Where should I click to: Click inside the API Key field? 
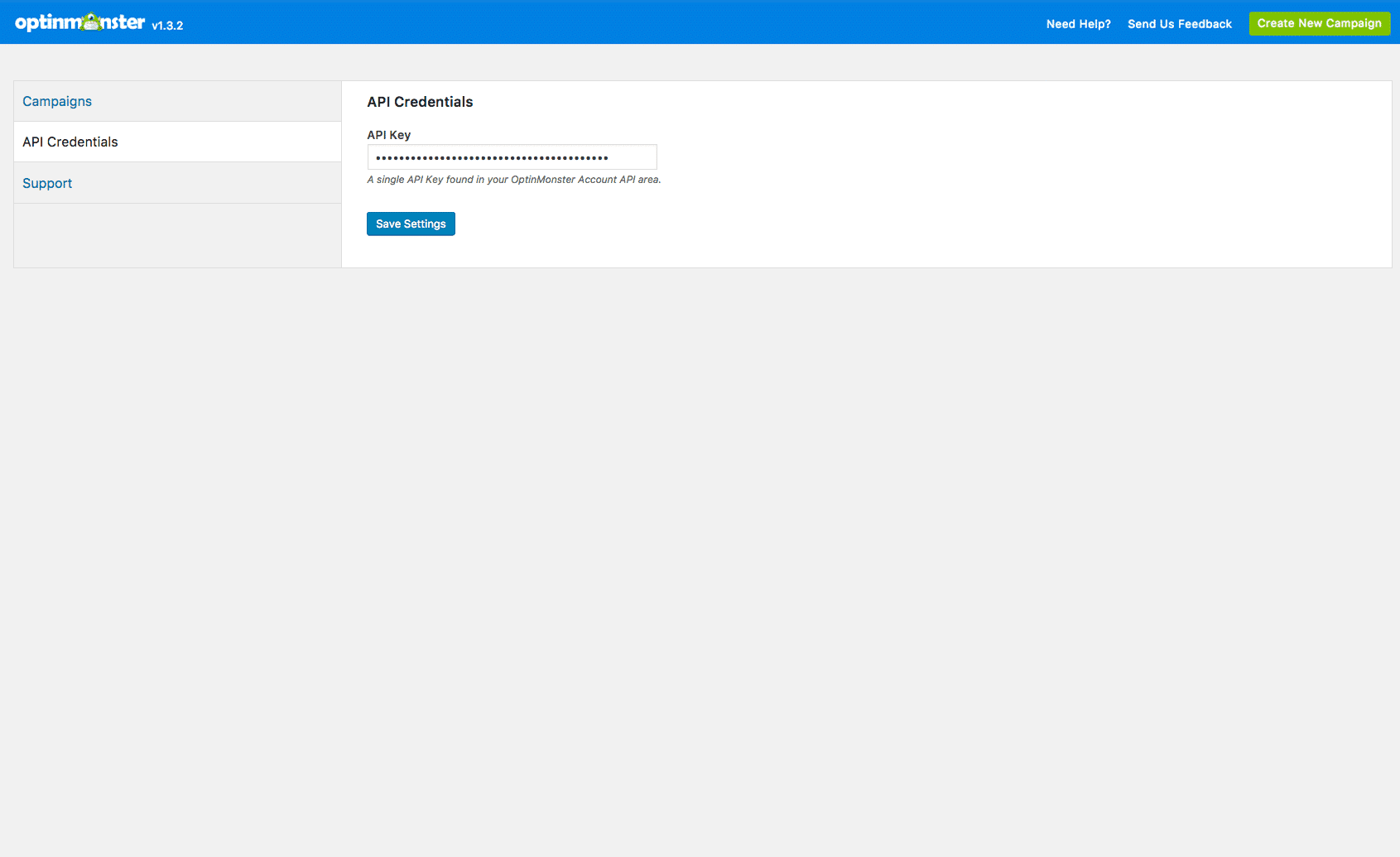[512, 156]
